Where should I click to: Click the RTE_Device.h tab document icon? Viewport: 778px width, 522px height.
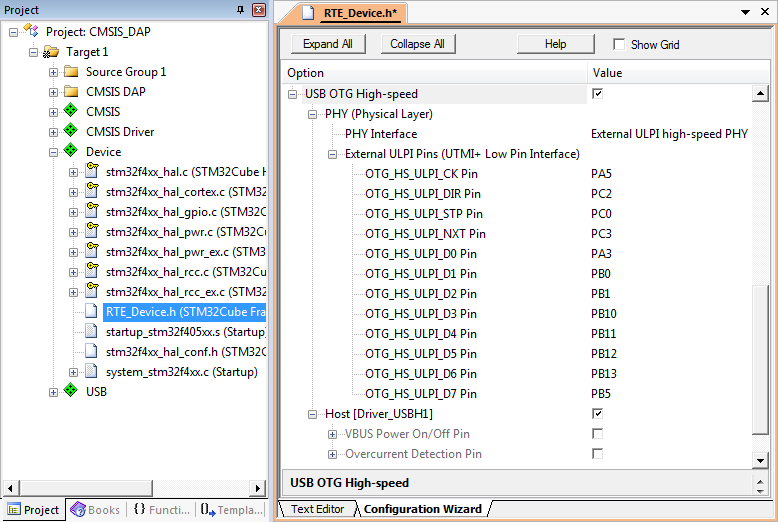pyautogui.click(x=308, y=13)
